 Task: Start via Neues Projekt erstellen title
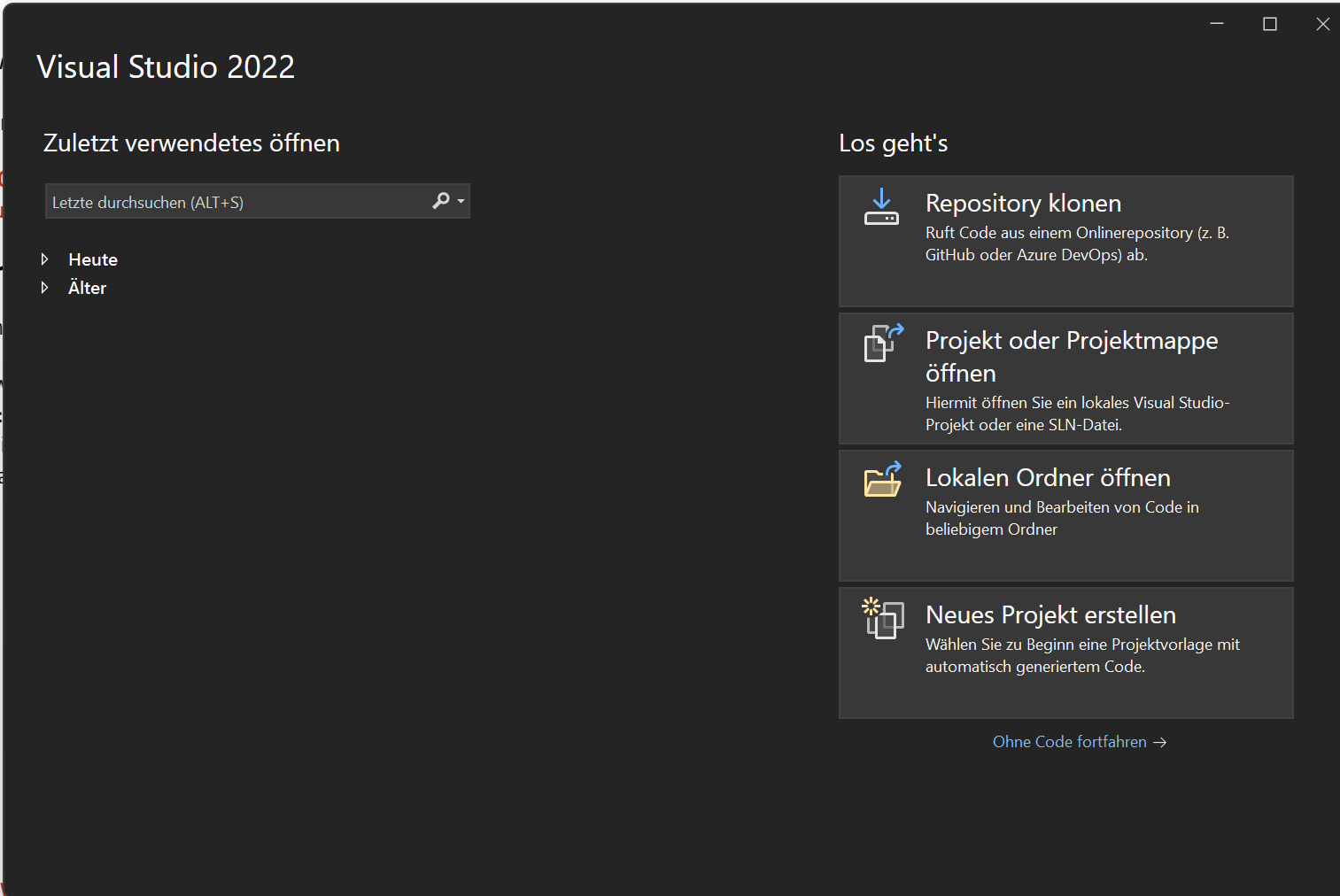[1050, 615]
